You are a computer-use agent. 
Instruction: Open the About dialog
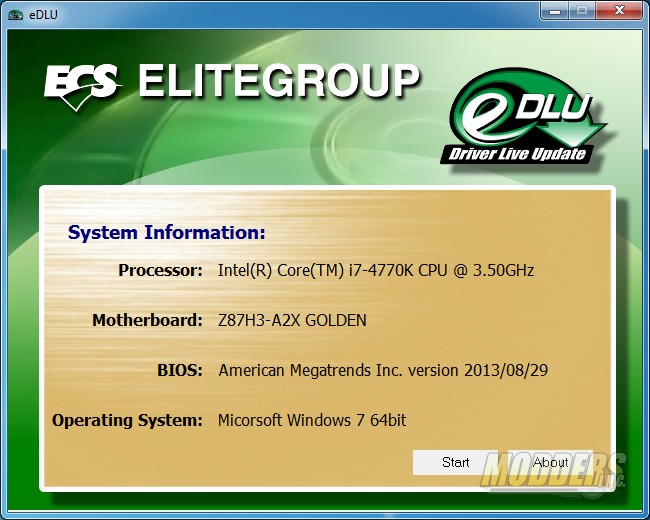pyautogui.click(x=551, y=462)
